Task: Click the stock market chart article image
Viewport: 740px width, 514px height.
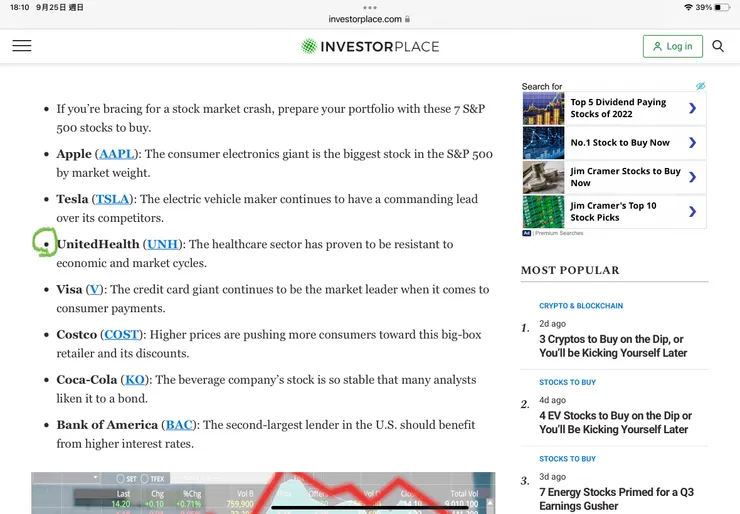Action: pyautogui.click(x=263, y=493)
